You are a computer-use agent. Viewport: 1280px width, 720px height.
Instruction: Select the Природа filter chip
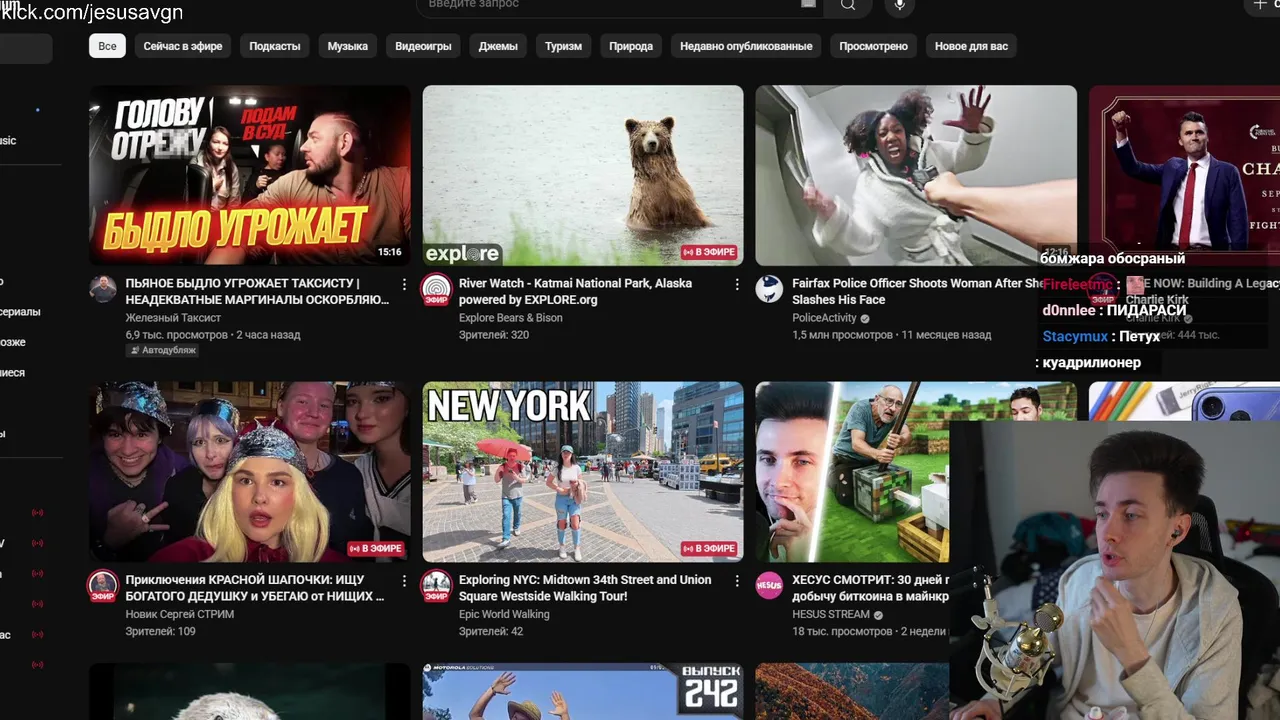[631, 46]
